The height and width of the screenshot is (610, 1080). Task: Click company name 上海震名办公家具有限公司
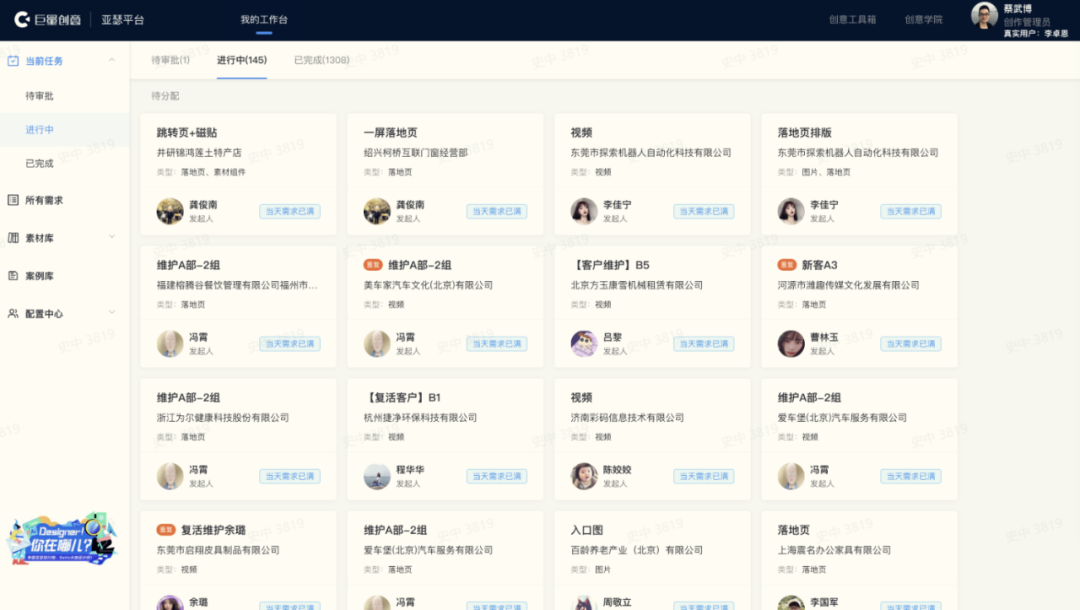coord(834,549)
